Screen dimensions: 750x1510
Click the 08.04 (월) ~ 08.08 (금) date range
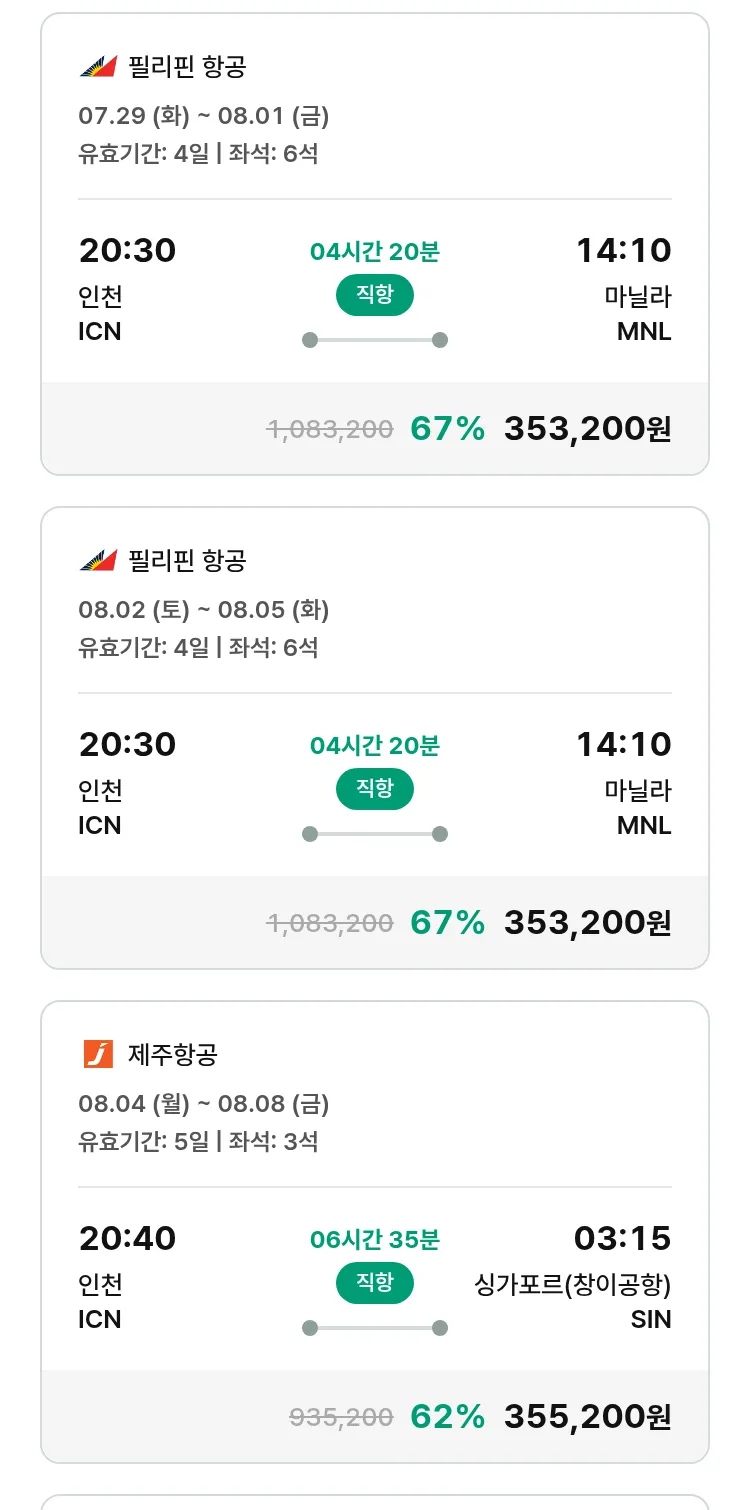(x=204, y=1104)
